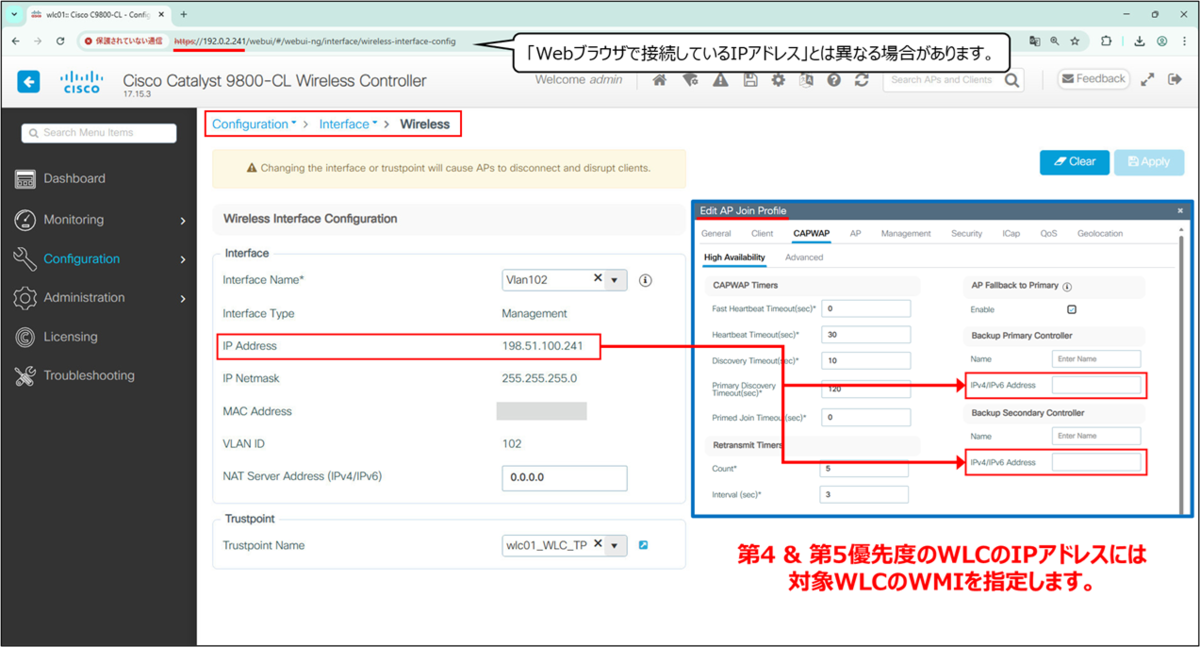Screen dimensions: 1200x647
Task: Open the browser tab search dropdown
Action: [13, 14]
